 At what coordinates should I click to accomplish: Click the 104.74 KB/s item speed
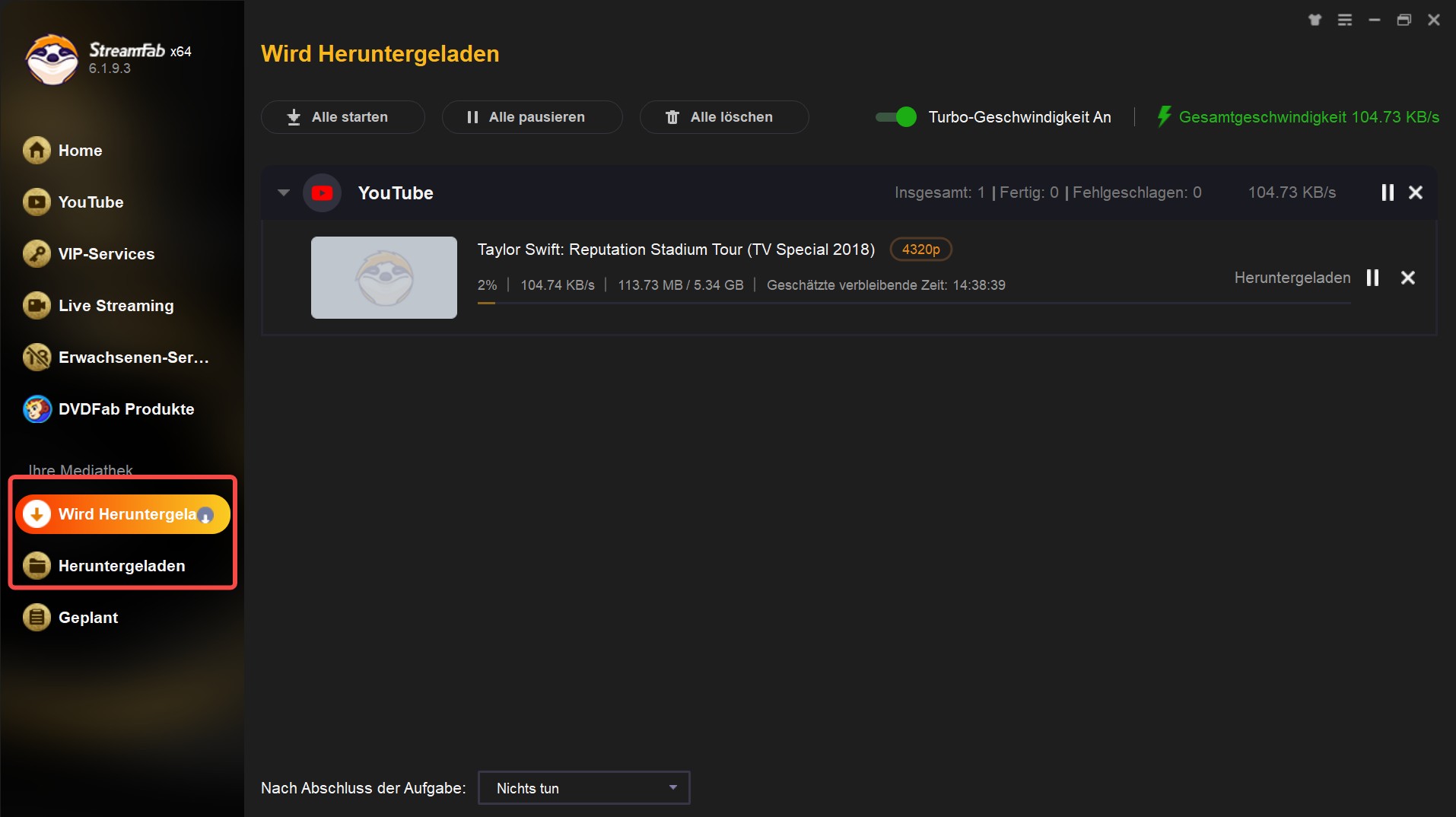(x=558, y=285)
